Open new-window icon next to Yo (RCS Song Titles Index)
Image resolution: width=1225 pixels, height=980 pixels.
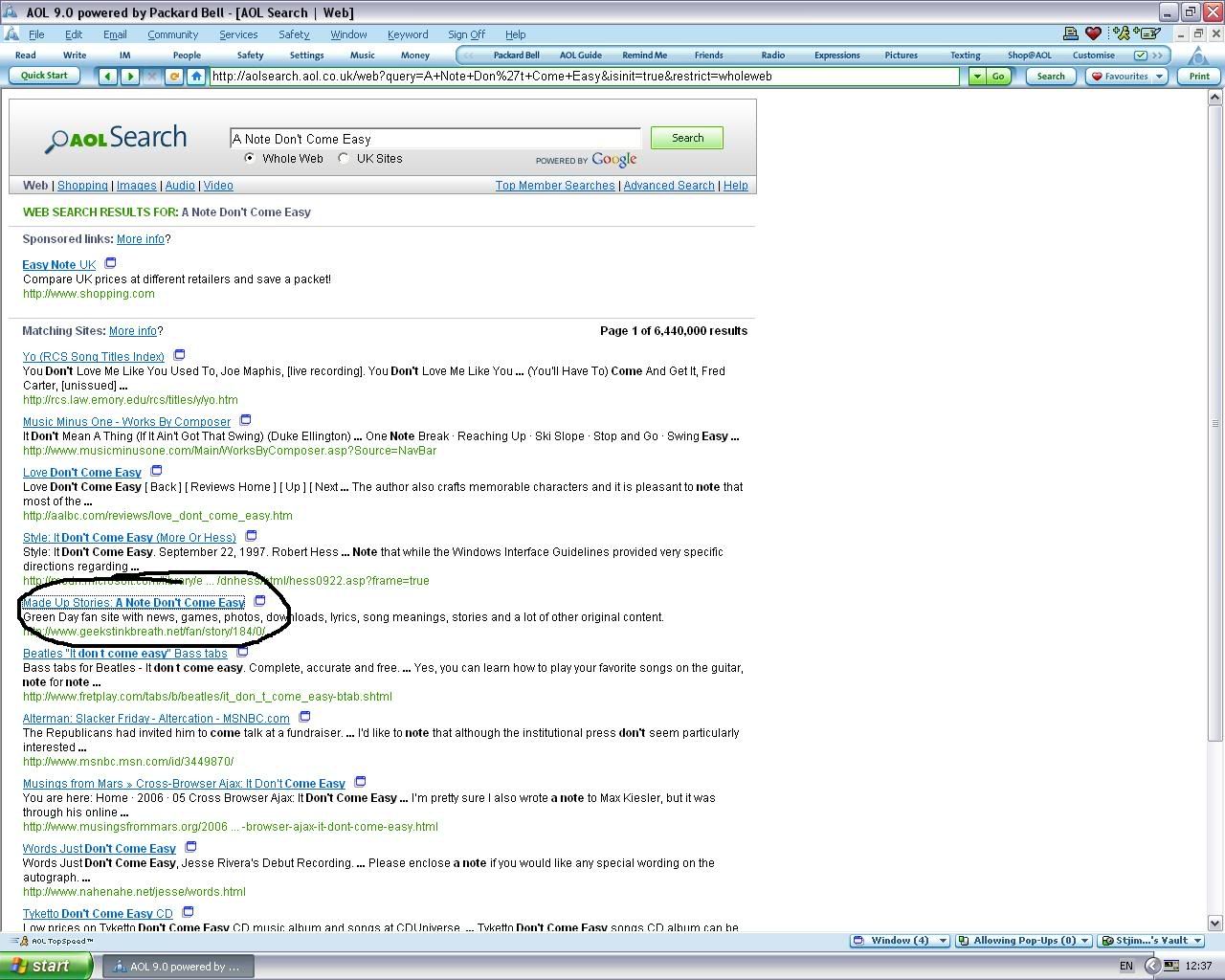(179, 355)
